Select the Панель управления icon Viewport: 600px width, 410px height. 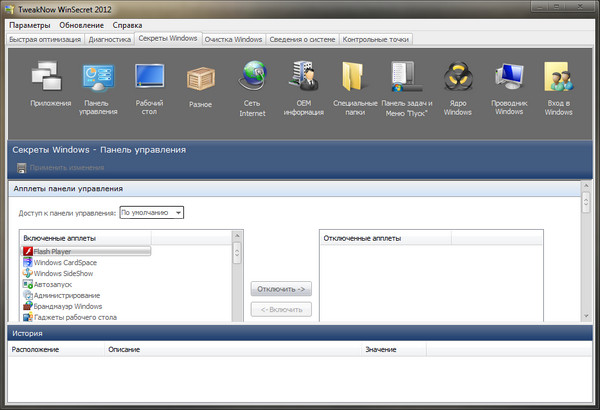[97, 79]
